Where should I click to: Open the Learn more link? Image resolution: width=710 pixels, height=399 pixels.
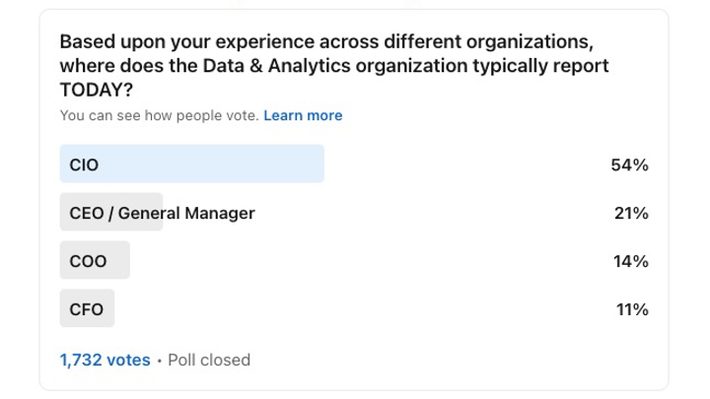[x=303, y=115]
